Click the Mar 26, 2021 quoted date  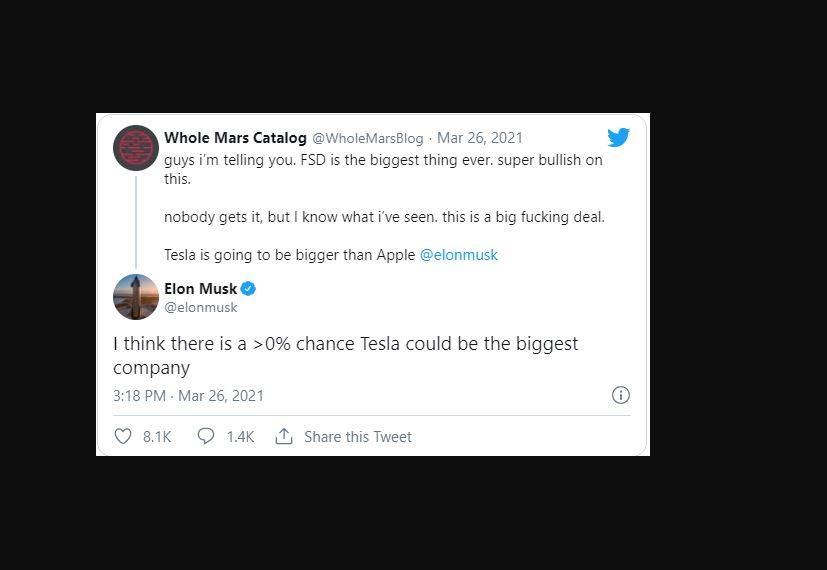click(x=480, y=138)
